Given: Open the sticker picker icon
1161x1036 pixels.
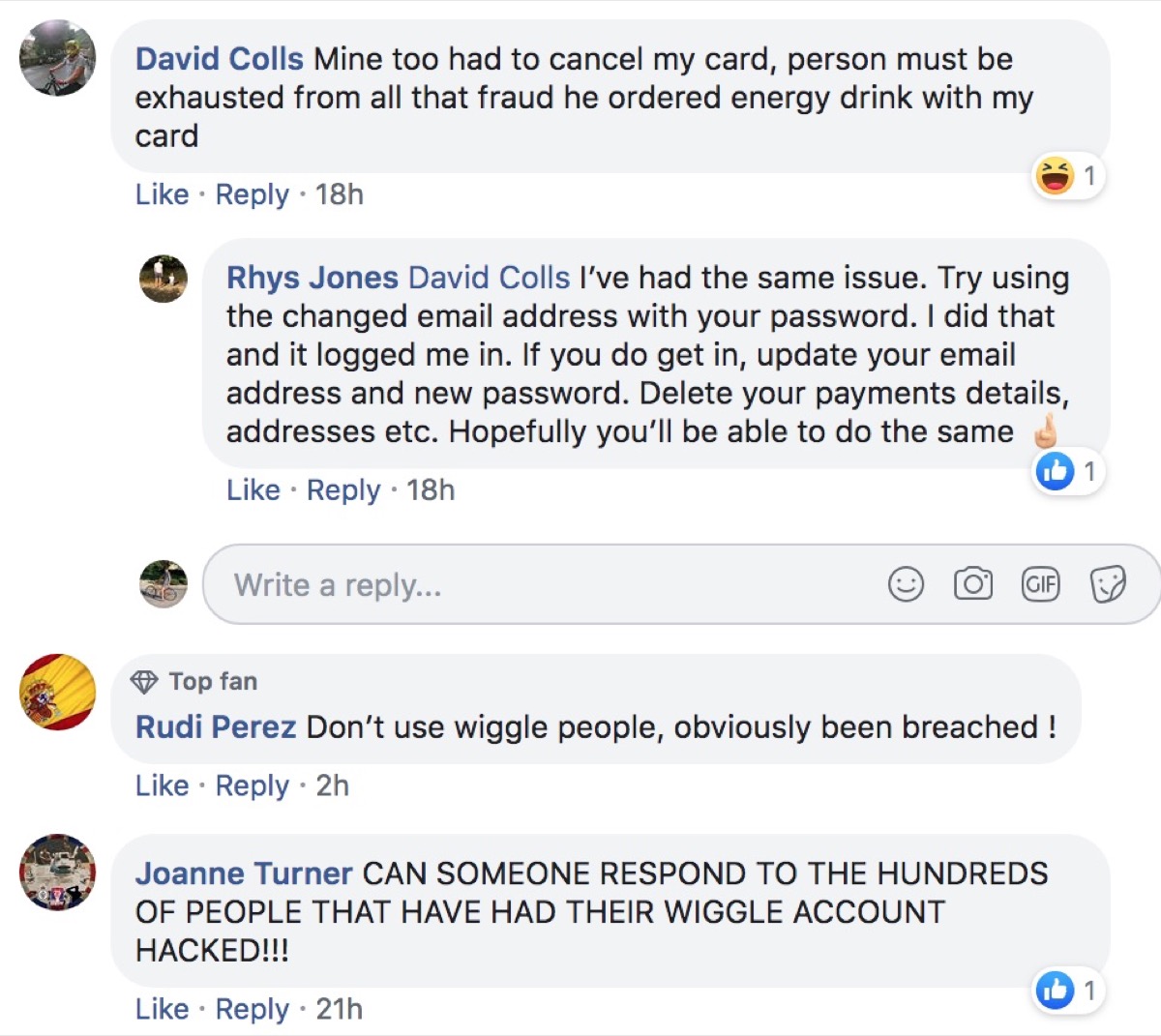Looking at the screenshot, I should (x=1107, y=584).
